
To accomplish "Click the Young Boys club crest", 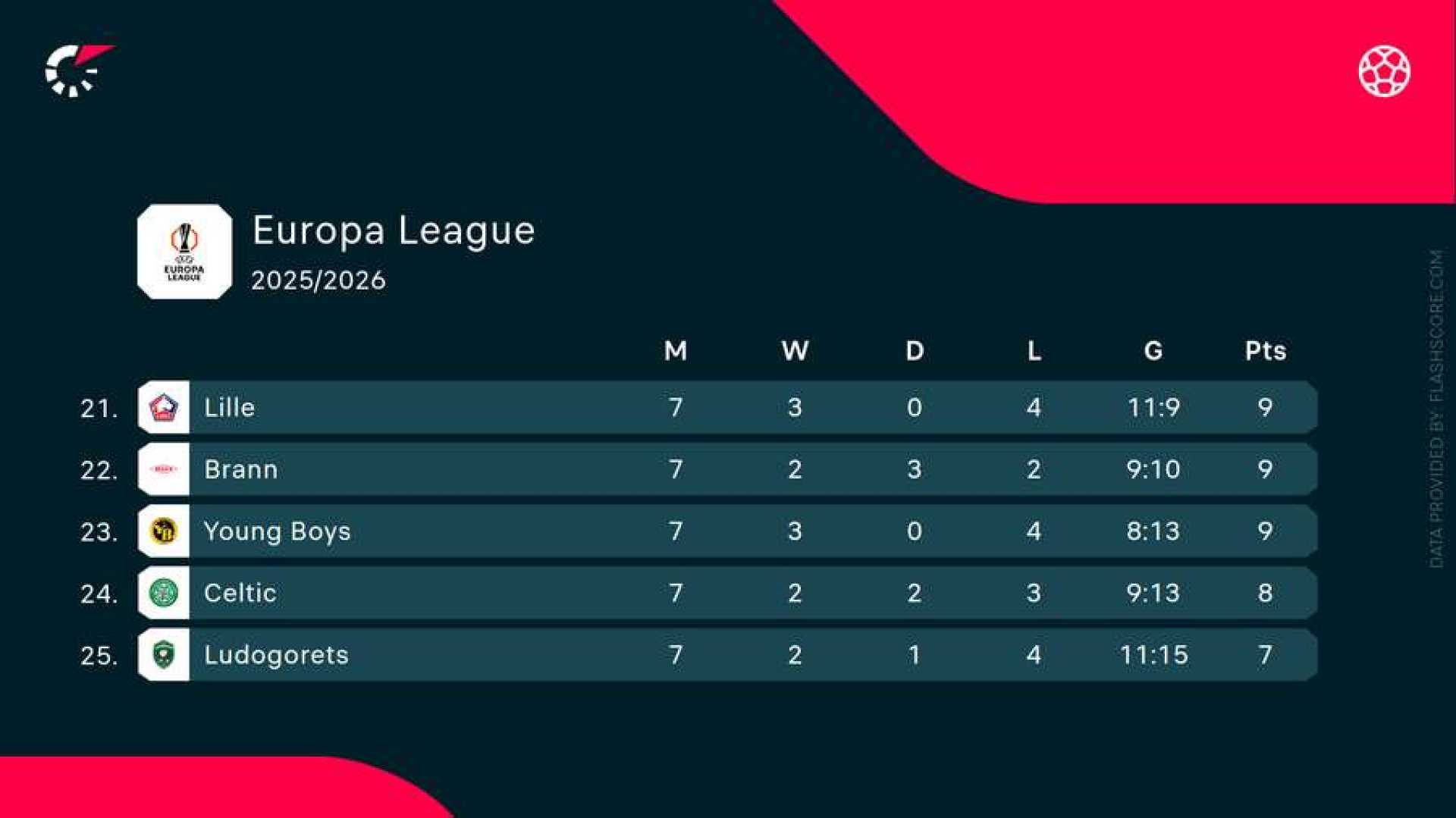I will coord(164,531).
